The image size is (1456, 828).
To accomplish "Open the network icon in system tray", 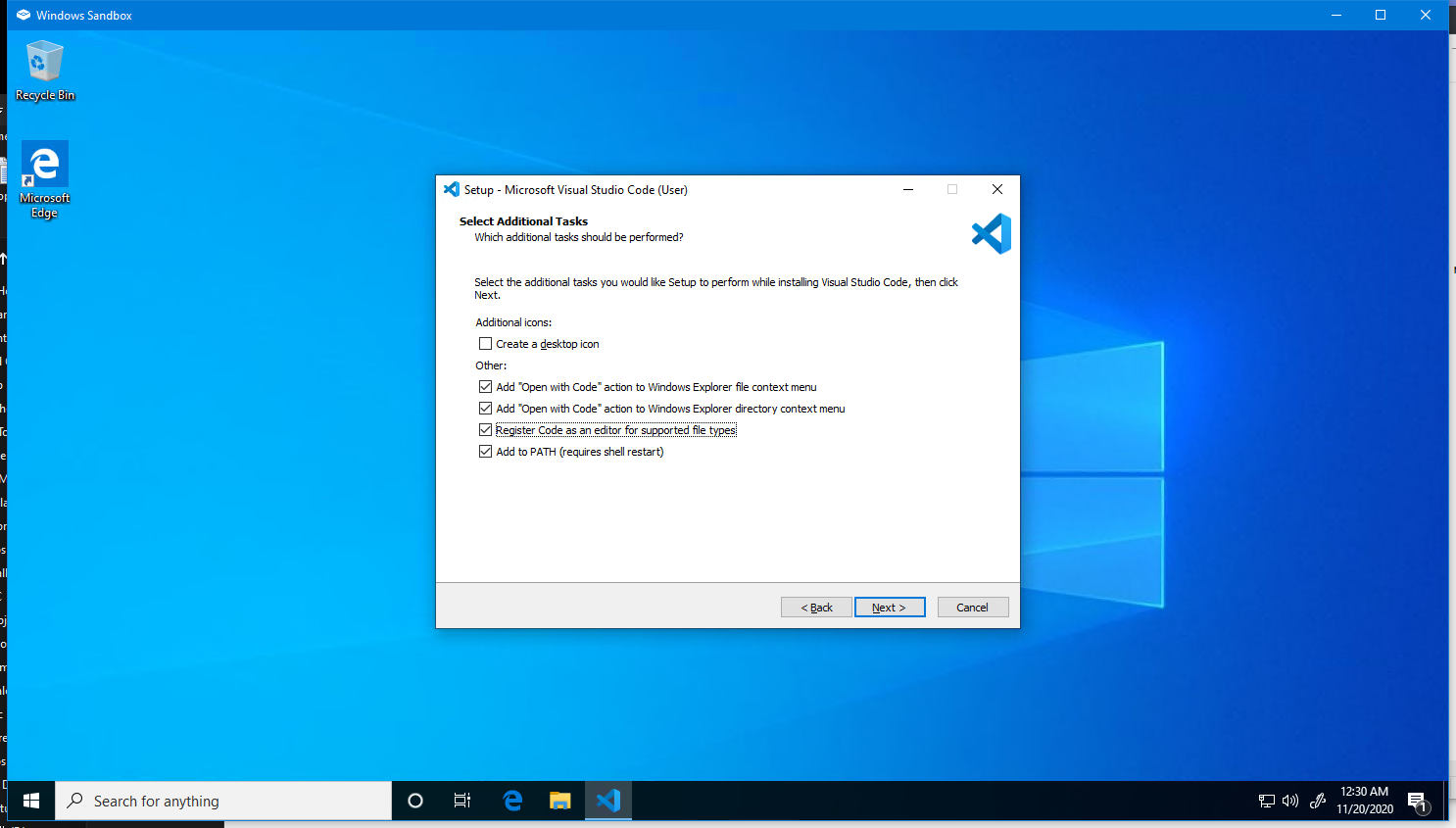I will (x=1266, y=801).
